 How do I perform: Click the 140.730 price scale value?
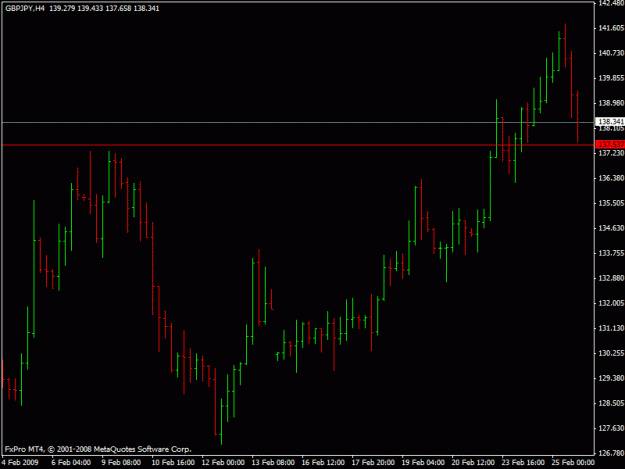[x=611, y=53]
